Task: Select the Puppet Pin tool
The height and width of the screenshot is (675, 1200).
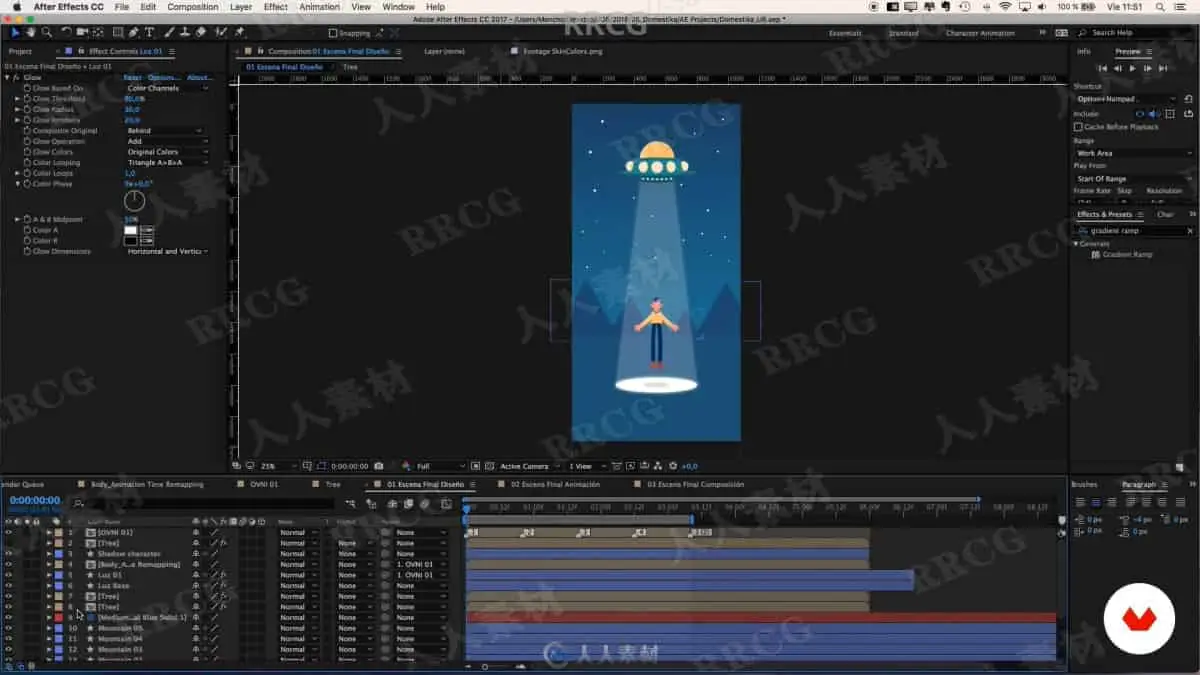Action: (239, 32)
